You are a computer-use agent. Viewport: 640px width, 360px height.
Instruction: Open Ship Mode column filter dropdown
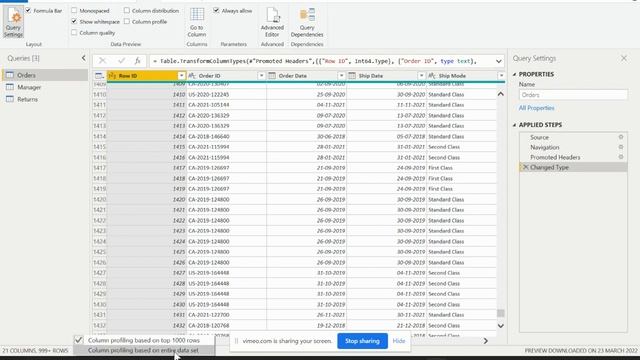tap(501, 76)
